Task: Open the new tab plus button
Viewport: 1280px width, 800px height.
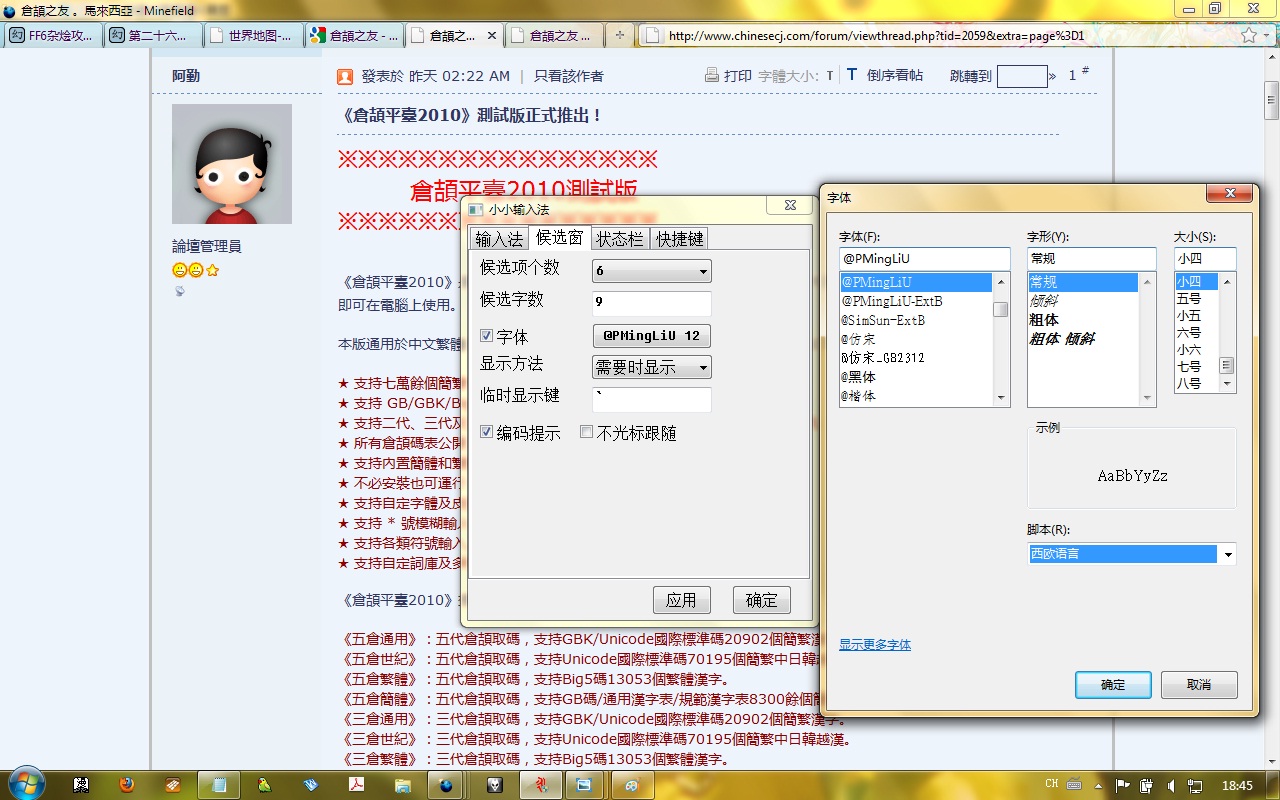Action: point(620,35)
